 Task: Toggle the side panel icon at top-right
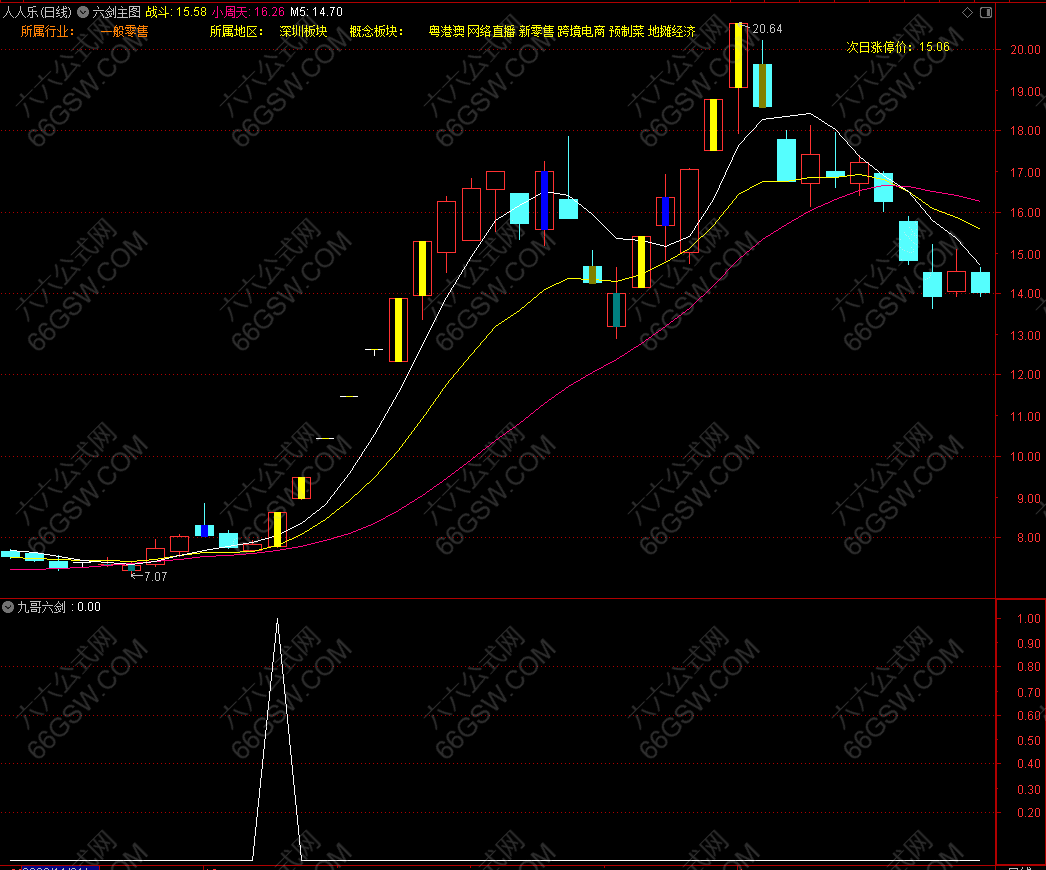pos(986,12)
